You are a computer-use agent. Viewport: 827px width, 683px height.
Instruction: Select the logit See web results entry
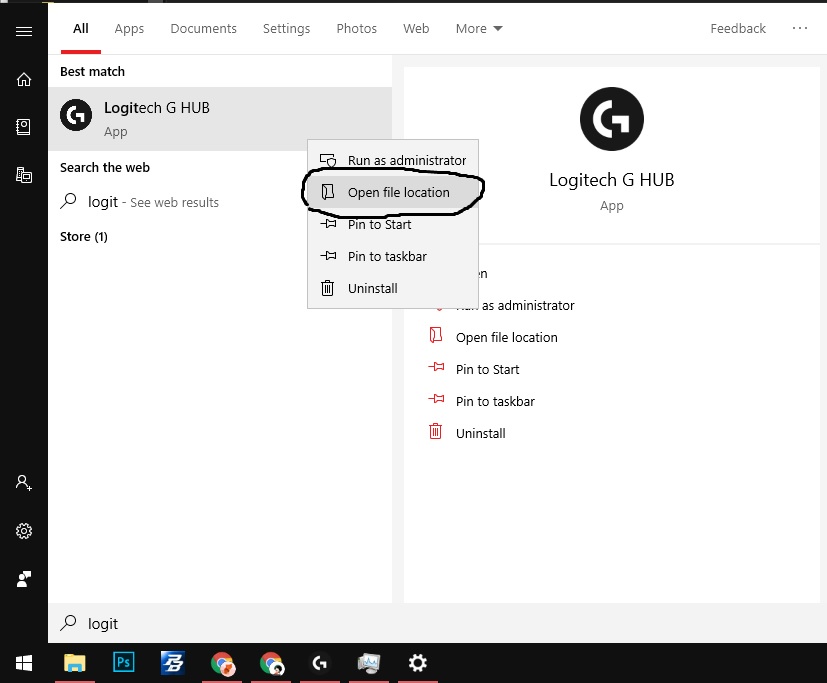[220, 202]
